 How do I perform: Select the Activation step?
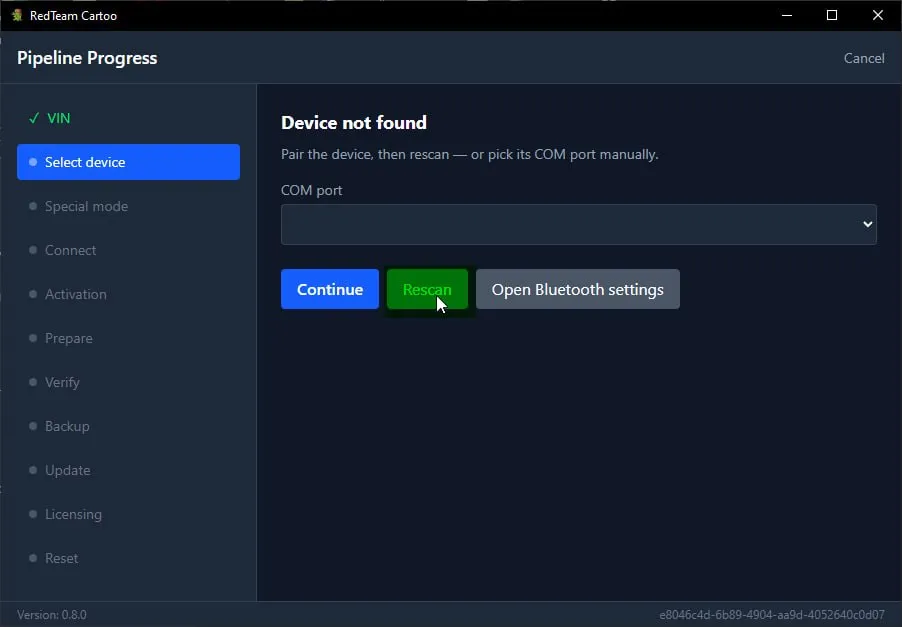click(128, 294)
